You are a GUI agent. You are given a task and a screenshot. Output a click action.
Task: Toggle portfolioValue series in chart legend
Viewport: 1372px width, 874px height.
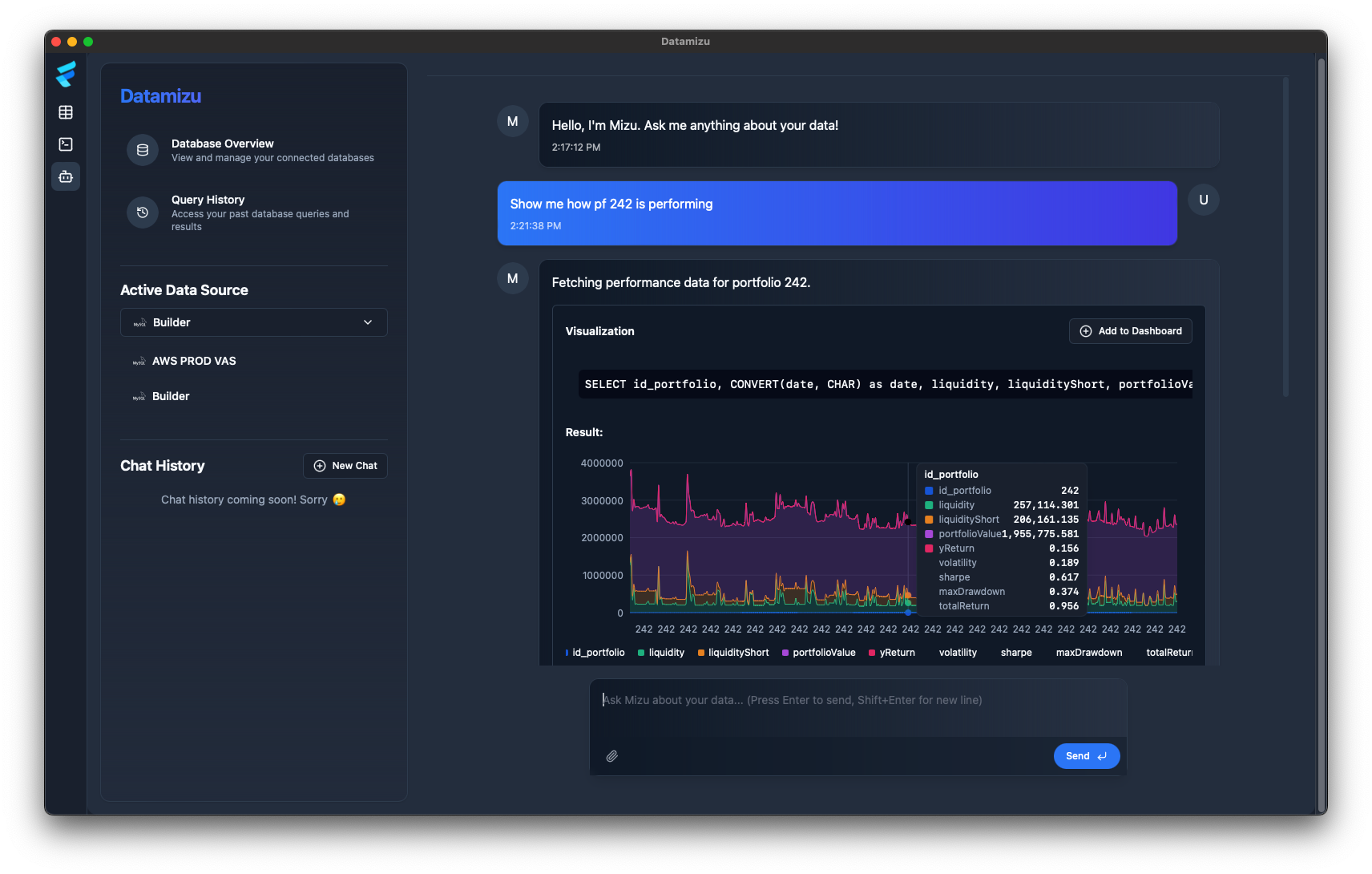click(818, 653)
